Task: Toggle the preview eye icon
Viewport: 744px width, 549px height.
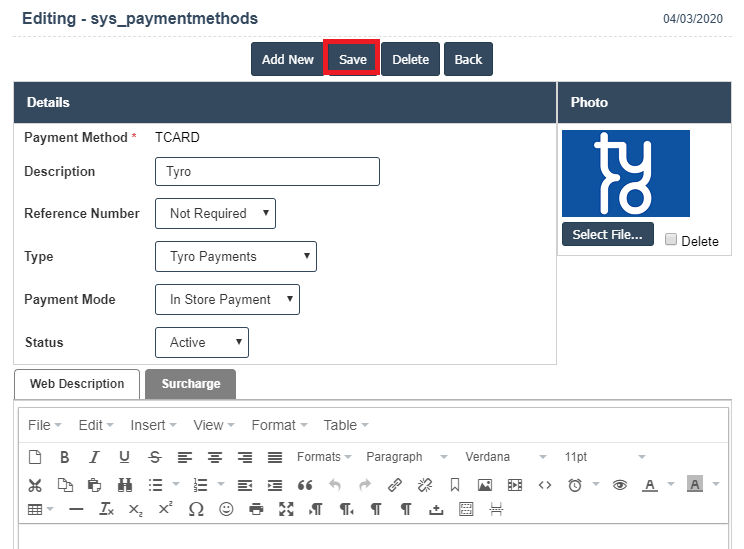Action: pos(620,485)
